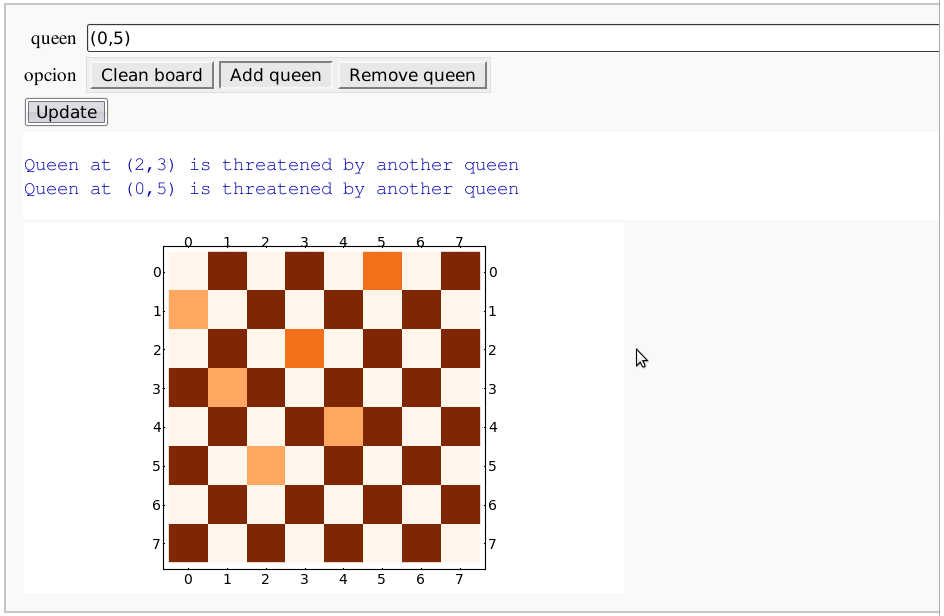944x616 pixels.
Task: Choose the "Add queen" option
Action: (x=275, y=75)
